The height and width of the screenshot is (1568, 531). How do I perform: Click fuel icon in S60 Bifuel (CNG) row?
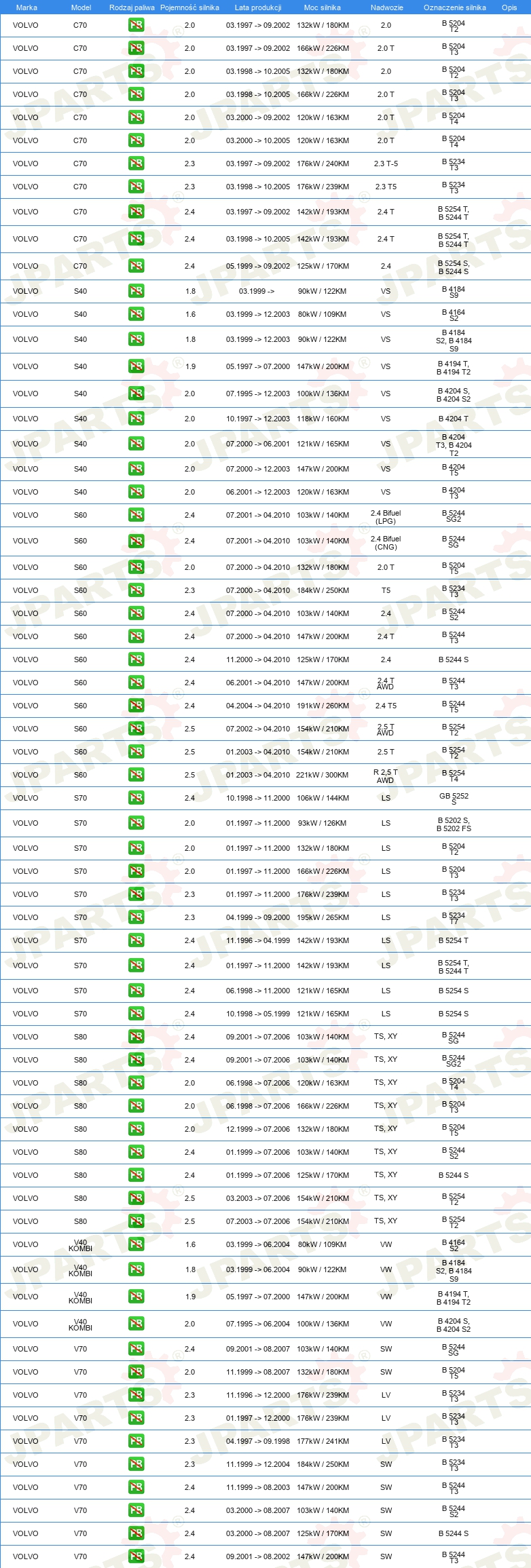pyautogui.click(x=136, y=541)
